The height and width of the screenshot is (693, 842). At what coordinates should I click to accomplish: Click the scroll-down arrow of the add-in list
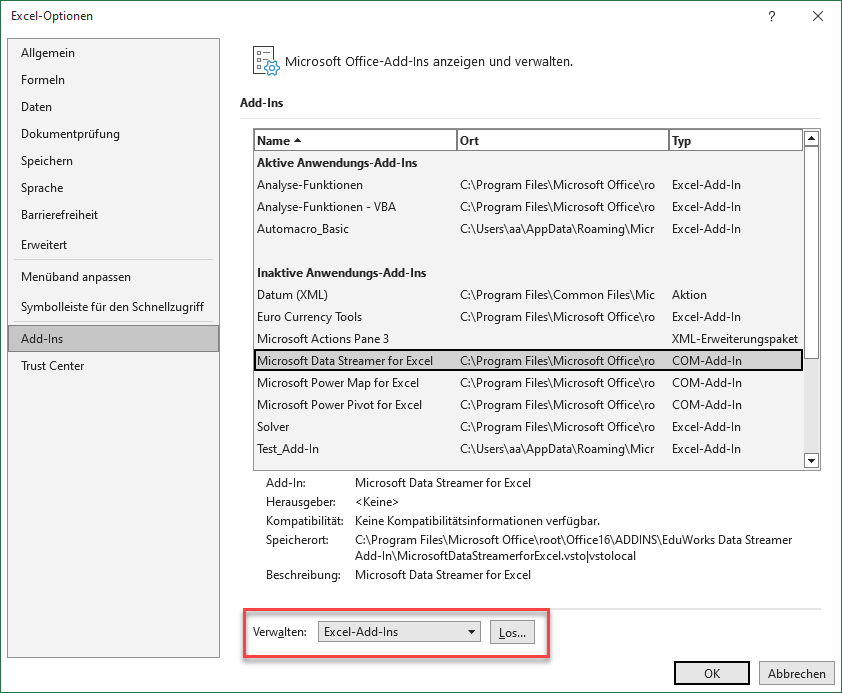coord(811,461)
